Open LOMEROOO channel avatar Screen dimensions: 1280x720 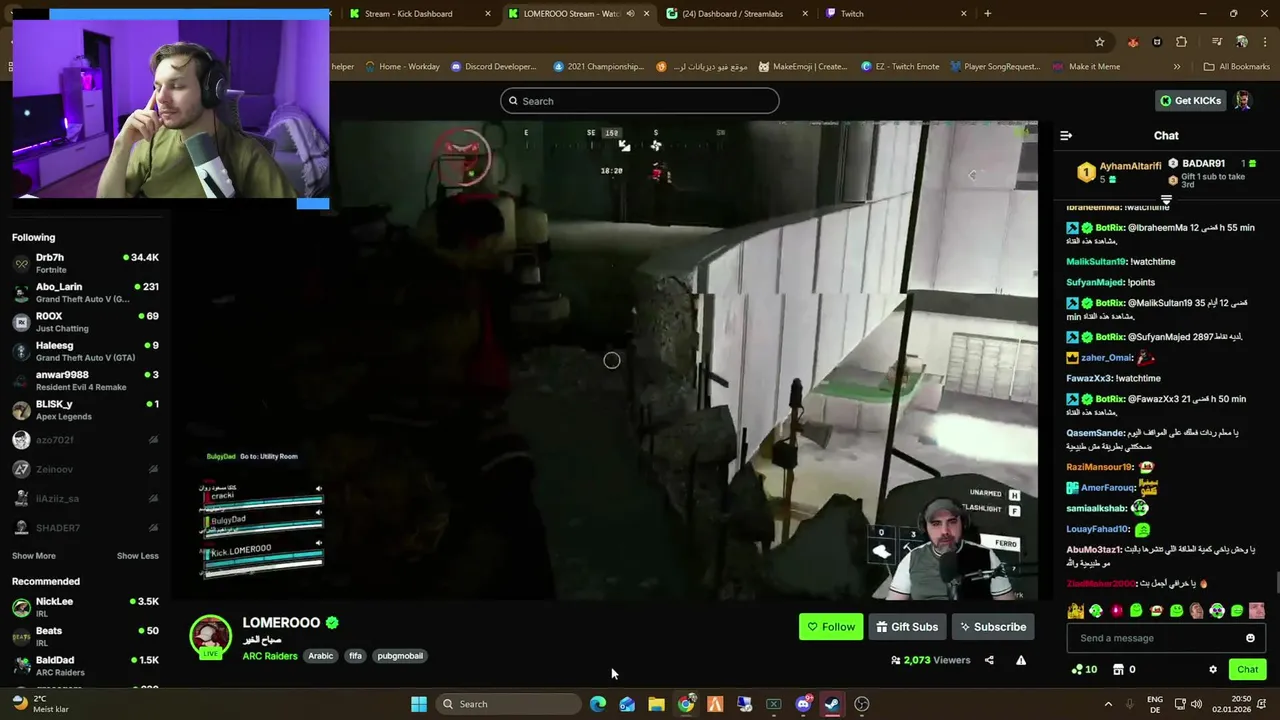pyautogui.click(x=210, y=638)
